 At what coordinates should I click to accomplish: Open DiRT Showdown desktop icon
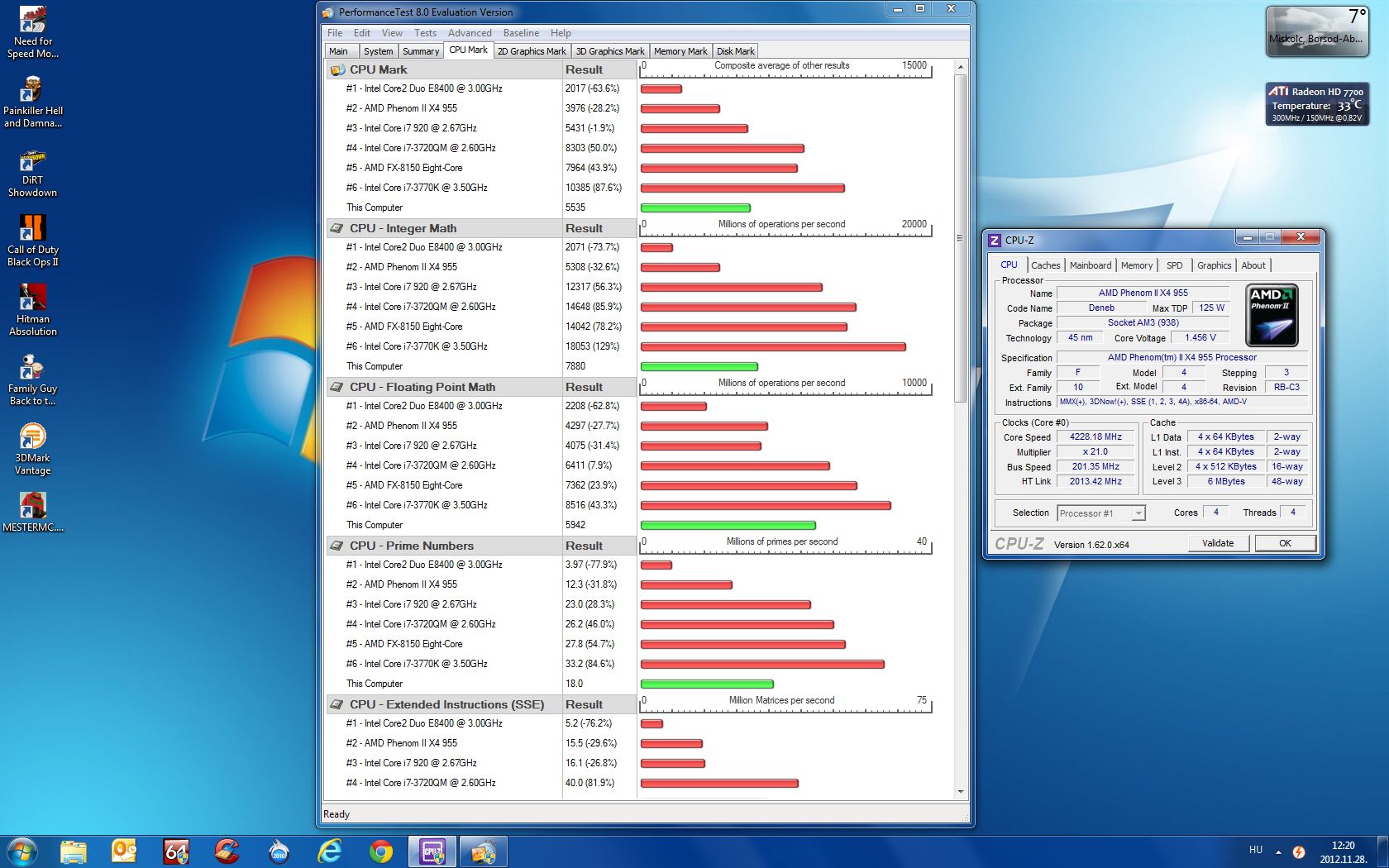point(32,172)
